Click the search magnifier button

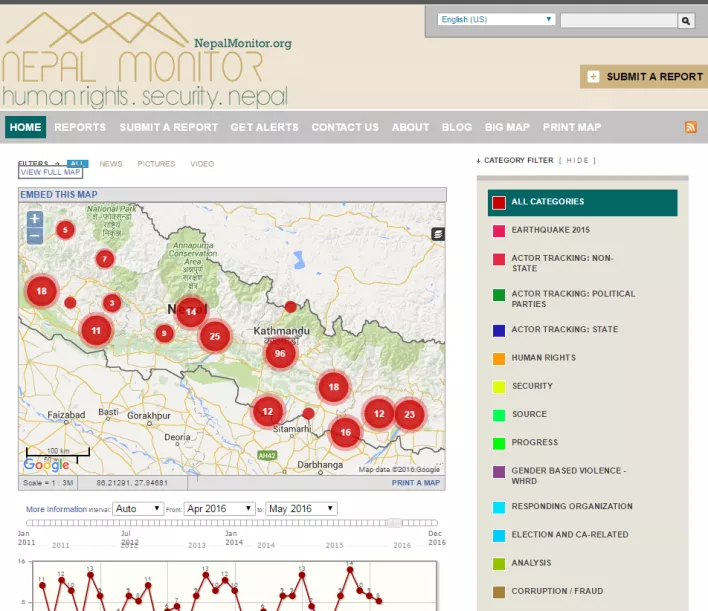pyautogui.click(x=686, y=20)
